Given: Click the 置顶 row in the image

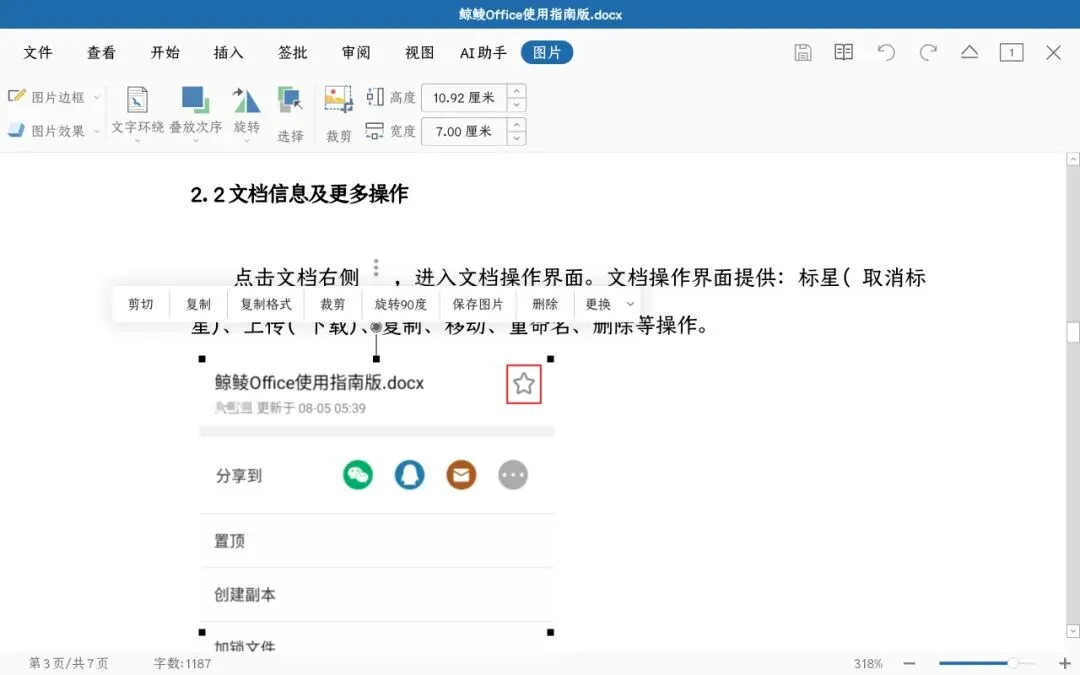Looking at the screenshot, I should (377, 541).
